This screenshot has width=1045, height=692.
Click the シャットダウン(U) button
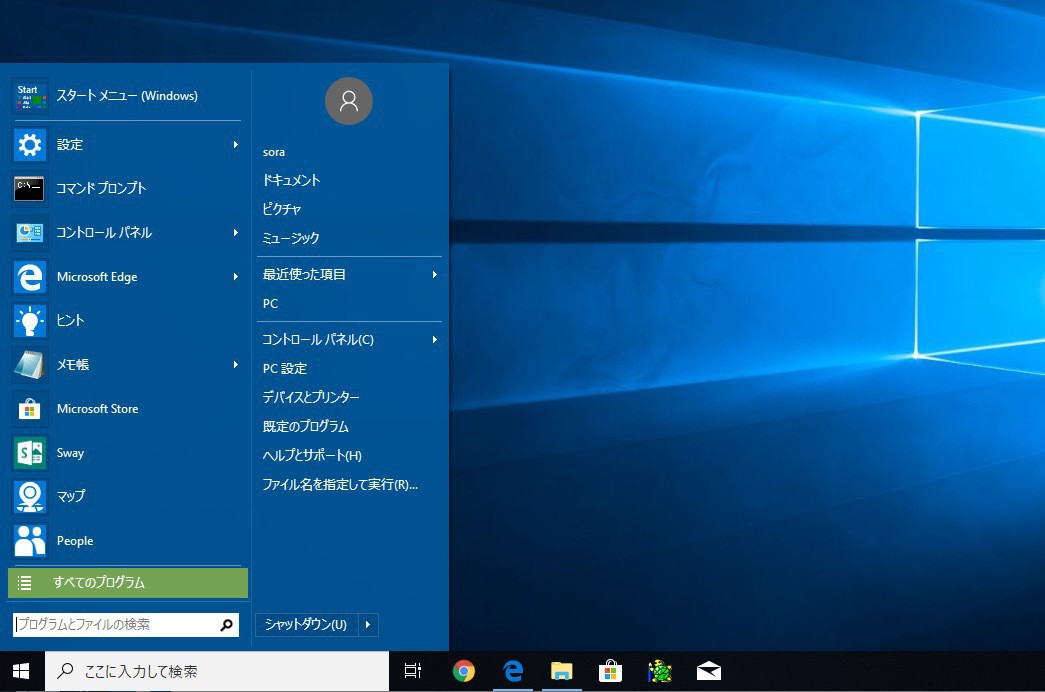tap(306, 625)
